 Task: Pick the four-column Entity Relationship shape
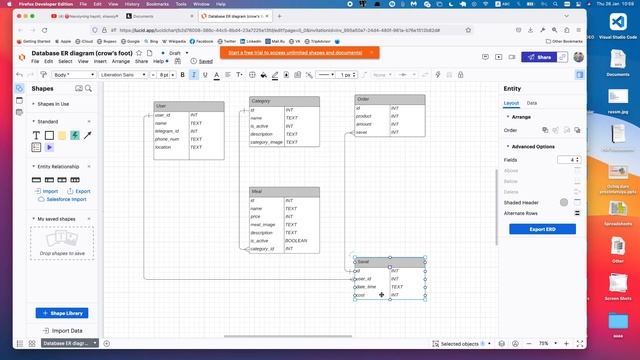coord(75,180)
